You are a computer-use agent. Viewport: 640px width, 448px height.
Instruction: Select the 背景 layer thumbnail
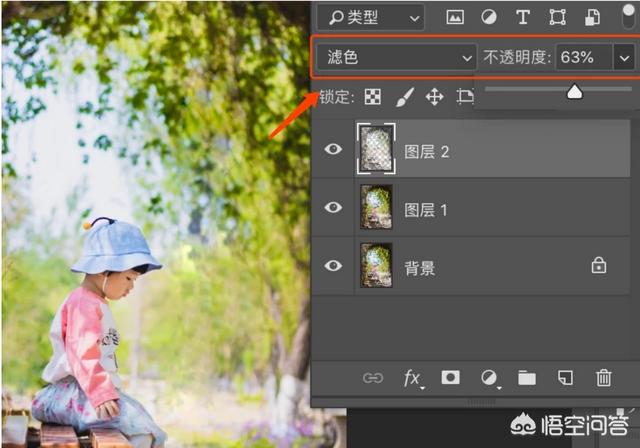click(376, 266)
